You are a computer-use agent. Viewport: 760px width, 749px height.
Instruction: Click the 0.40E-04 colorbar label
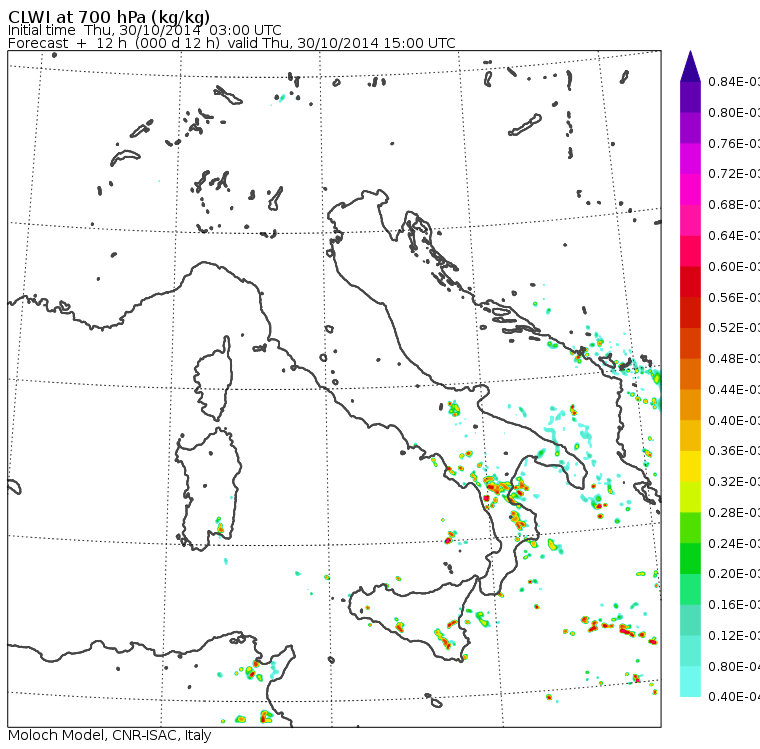(734, 697)
